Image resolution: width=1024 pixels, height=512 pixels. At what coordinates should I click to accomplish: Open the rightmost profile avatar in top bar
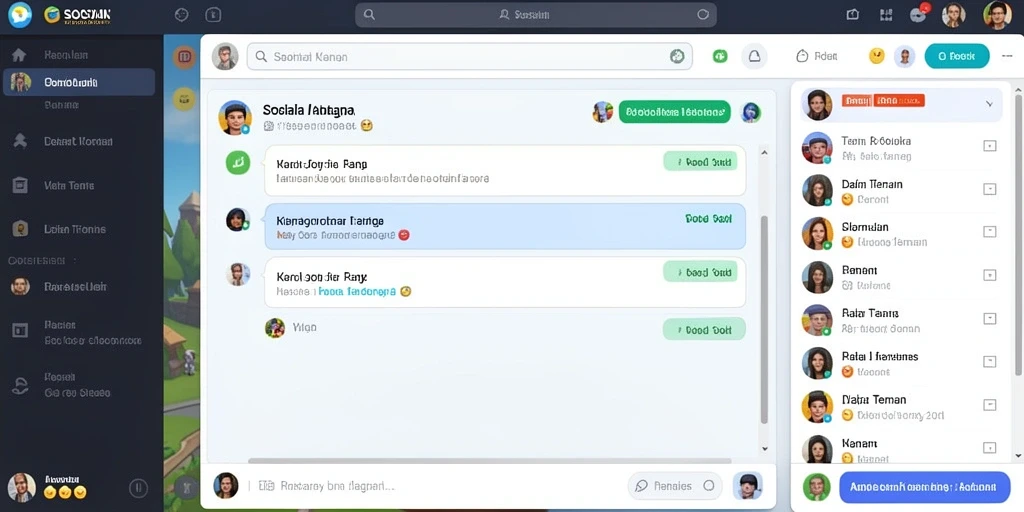(x=997, y=14)
